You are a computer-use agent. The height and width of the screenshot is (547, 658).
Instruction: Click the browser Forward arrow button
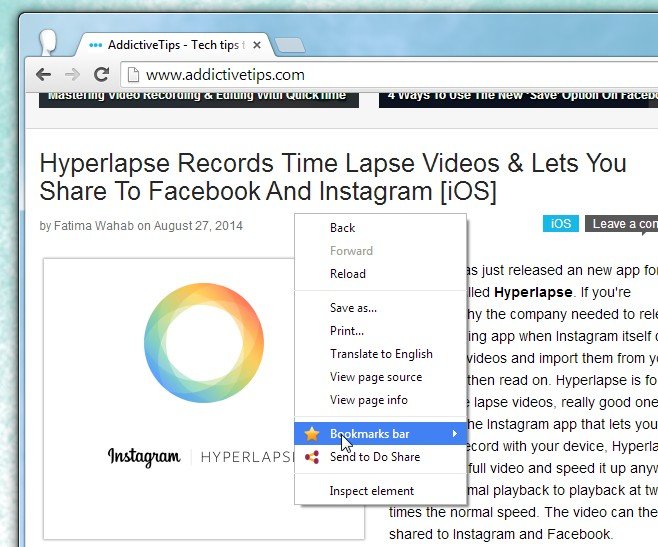(72, 75)
